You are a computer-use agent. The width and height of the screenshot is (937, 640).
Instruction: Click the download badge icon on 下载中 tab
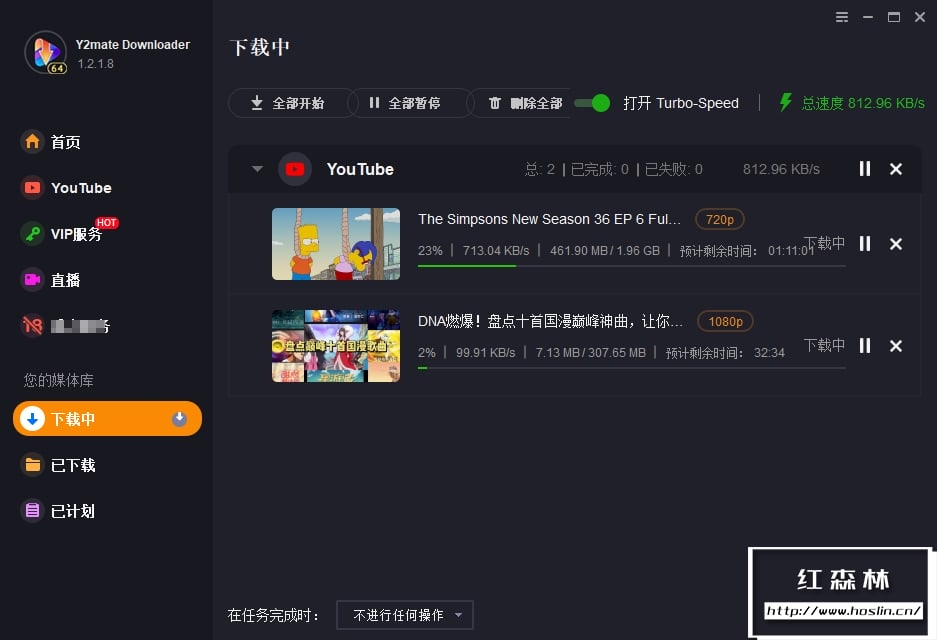click(x=179, y=418)
